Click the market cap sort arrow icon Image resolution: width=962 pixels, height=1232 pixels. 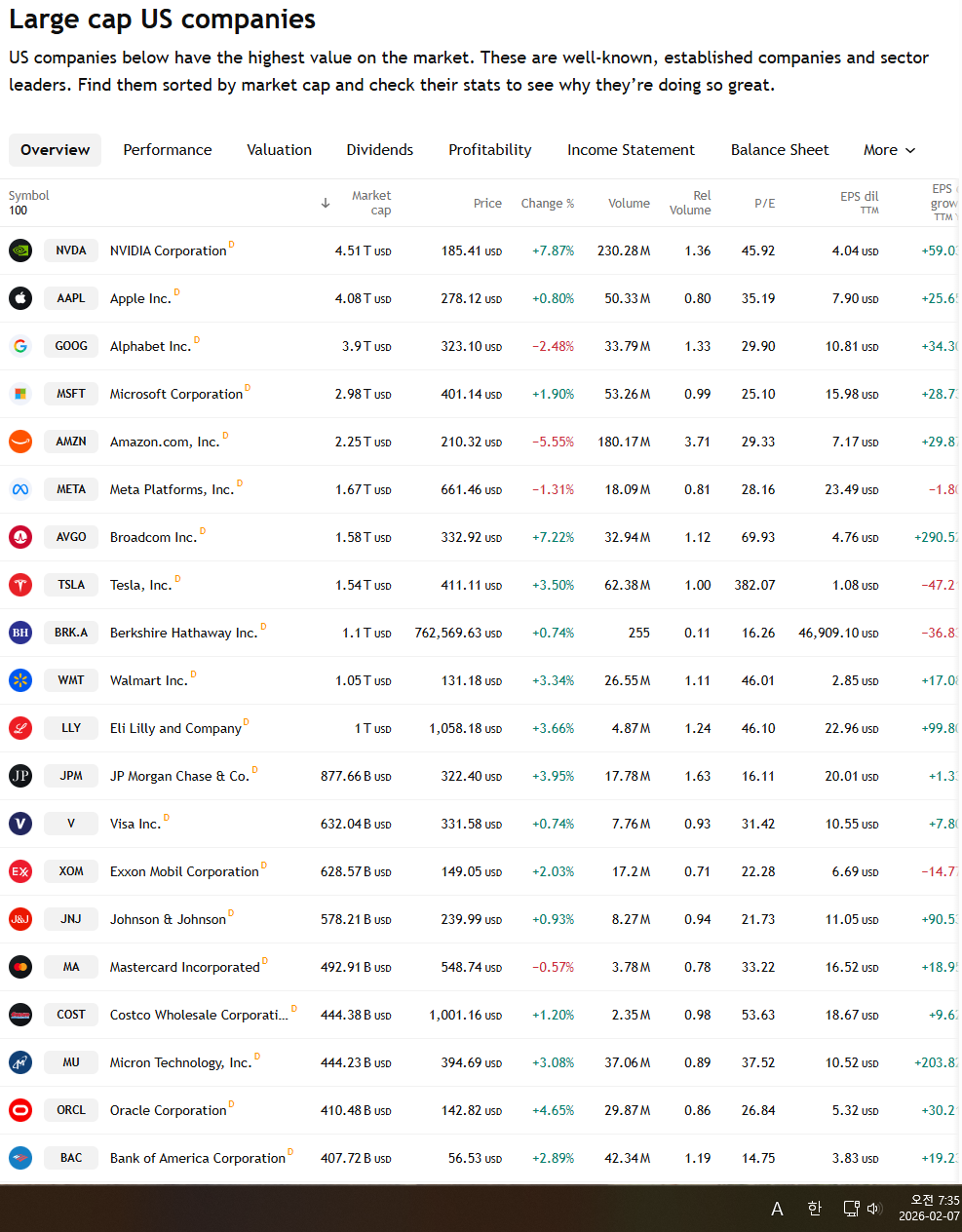click(326, 203)
